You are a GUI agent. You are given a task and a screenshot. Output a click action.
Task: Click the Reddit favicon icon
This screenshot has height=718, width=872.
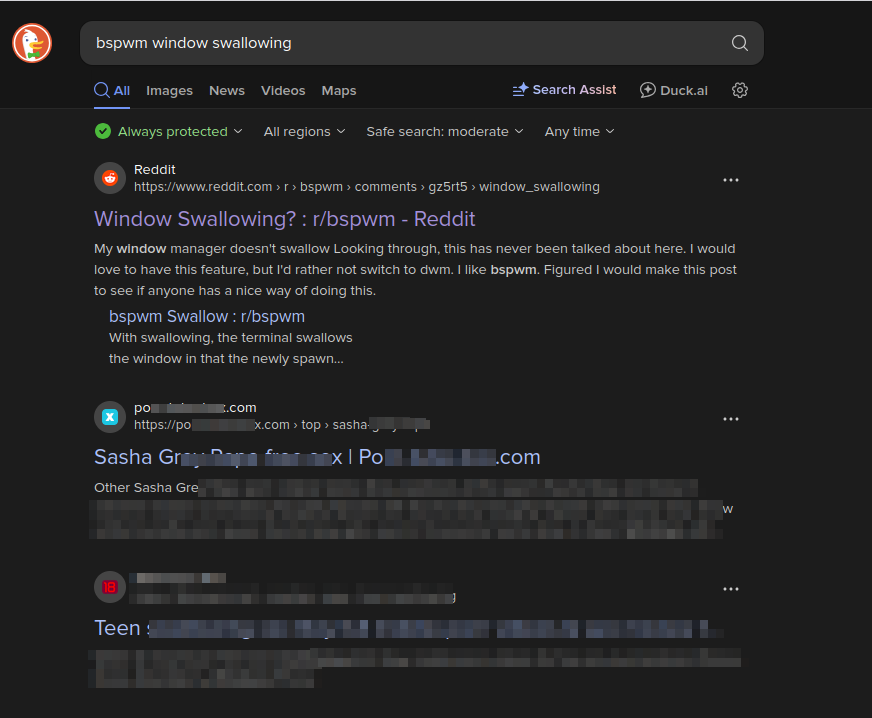click(x=110, y=178)
